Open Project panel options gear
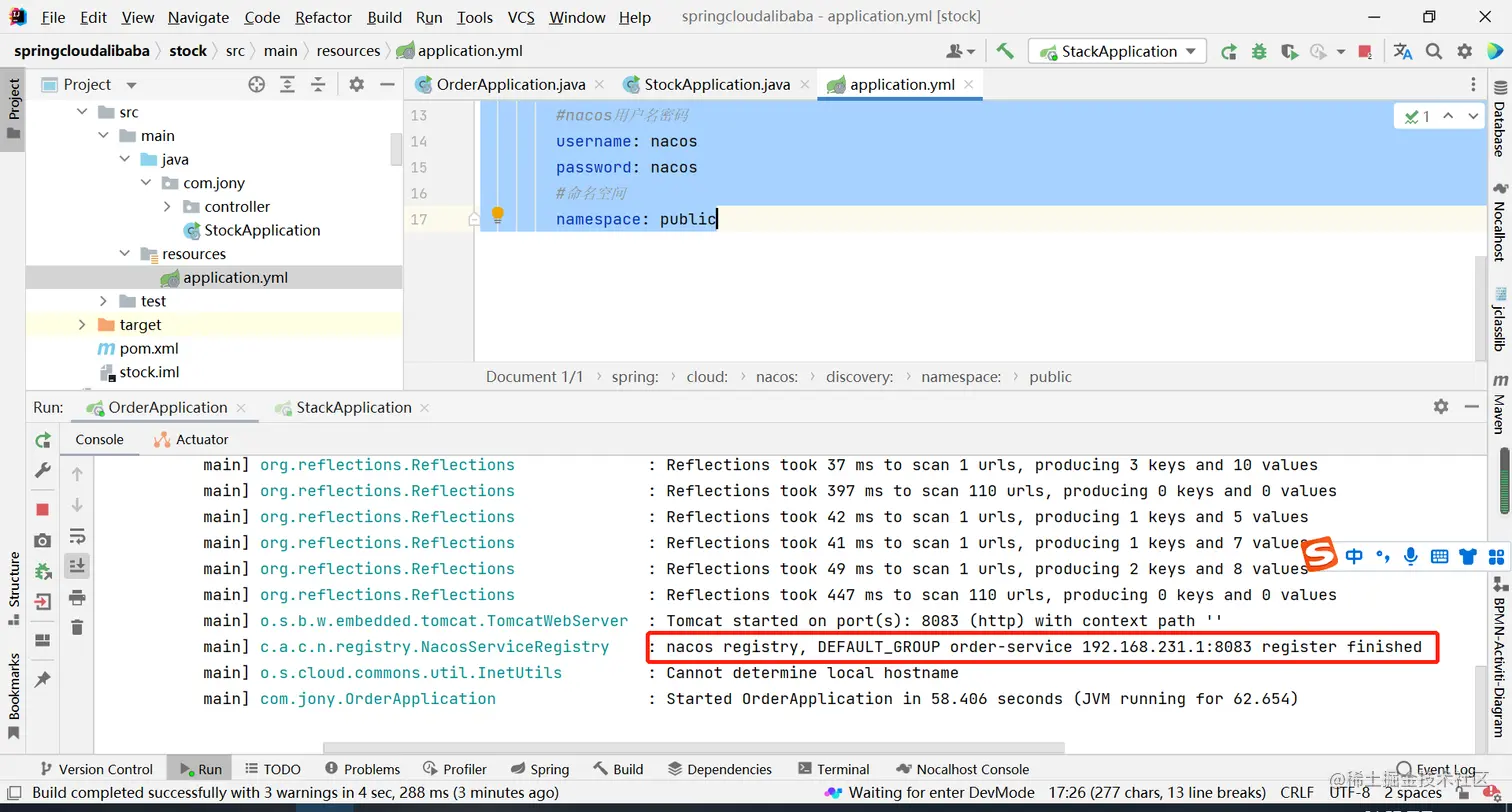1512x812 pixels. point(357,85)
